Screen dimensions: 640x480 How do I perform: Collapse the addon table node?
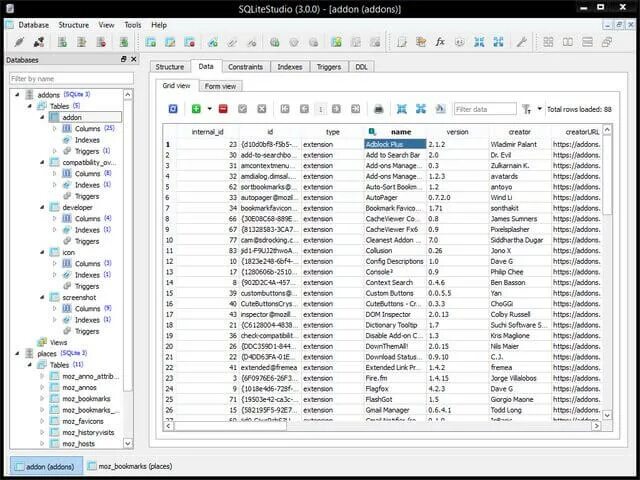42,117
